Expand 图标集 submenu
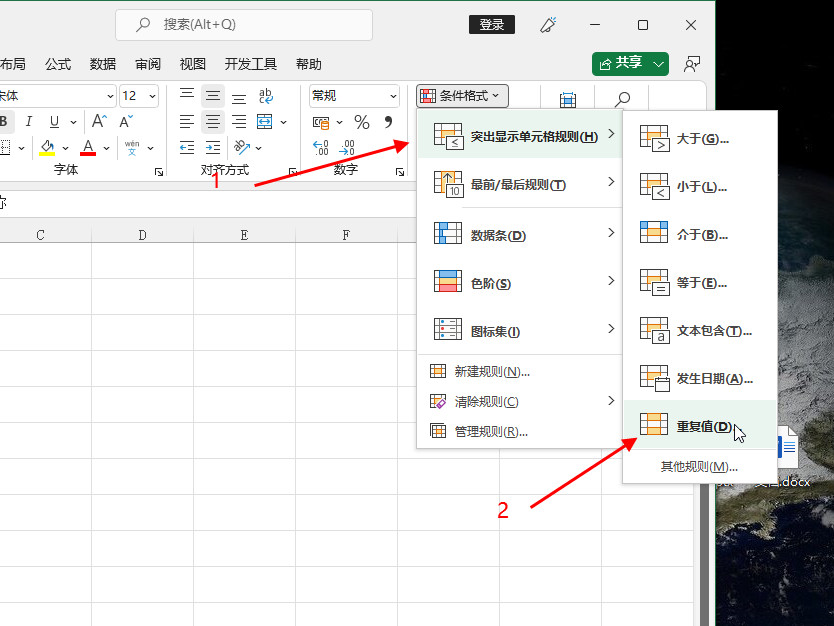Image resolution: width=834 pixels, height=626 pixels. [520, 330]
